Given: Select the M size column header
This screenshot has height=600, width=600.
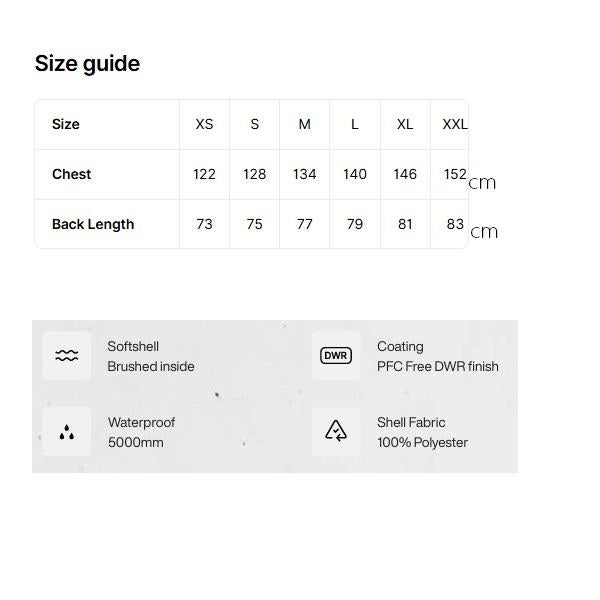Looking at the screenshot, I should pos(305,124).
